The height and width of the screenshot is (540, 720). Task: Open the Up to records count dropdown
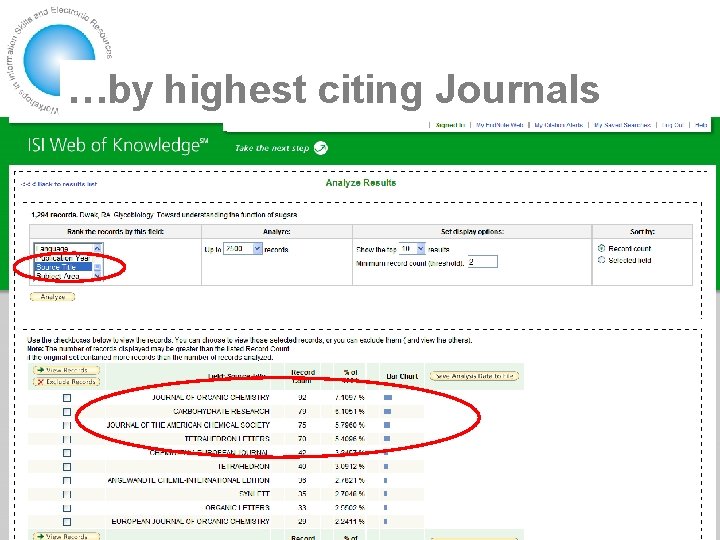coord(242,249)
